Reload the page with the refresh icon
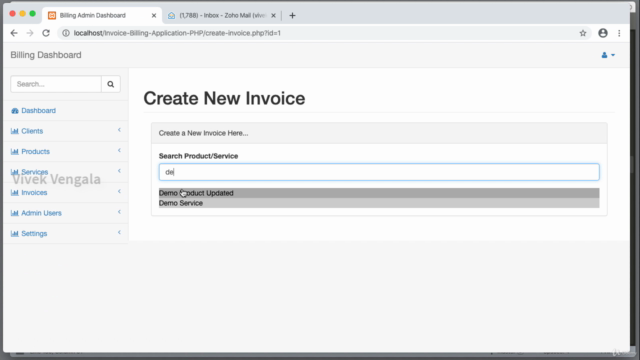The height and width of the screenshot is (360, 640). (46, 33)
